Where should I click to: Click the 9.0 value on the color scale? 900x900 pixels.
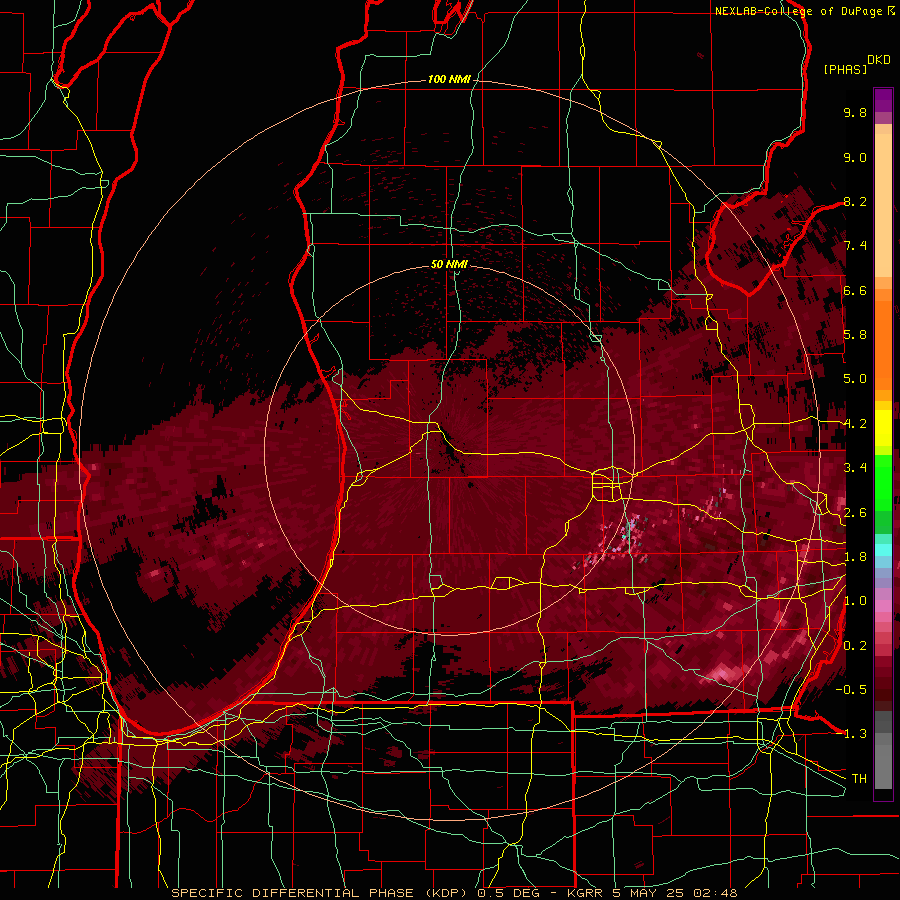[x=855, y=157]
